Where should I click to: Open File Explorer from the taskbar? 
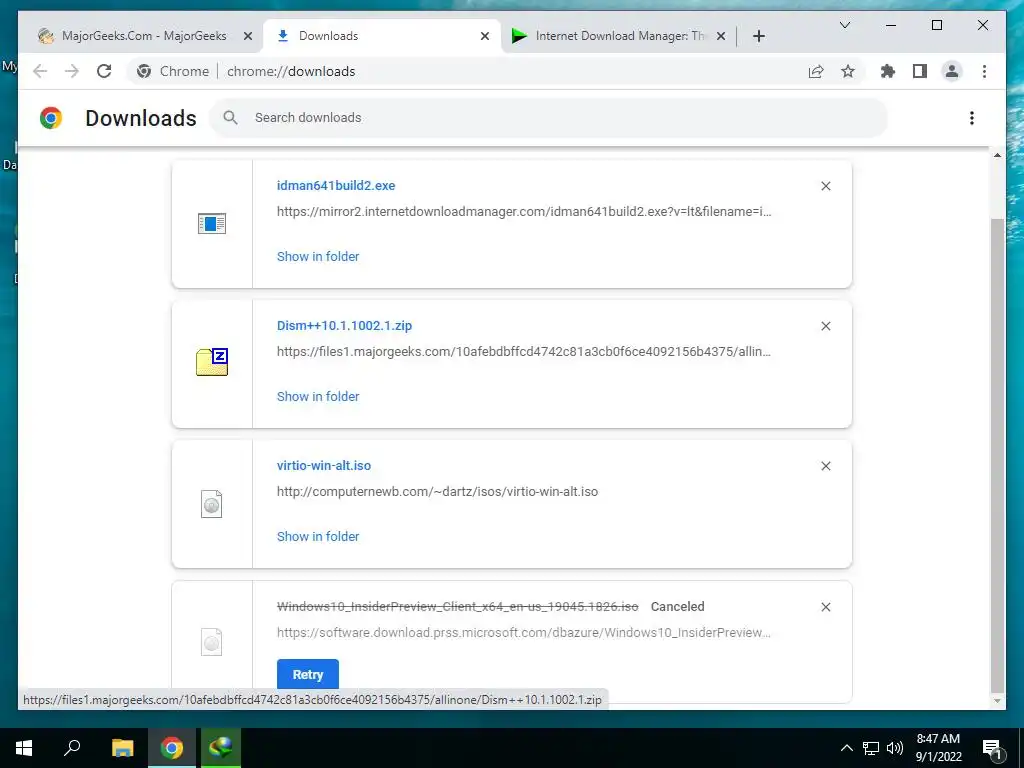(122, 748)
